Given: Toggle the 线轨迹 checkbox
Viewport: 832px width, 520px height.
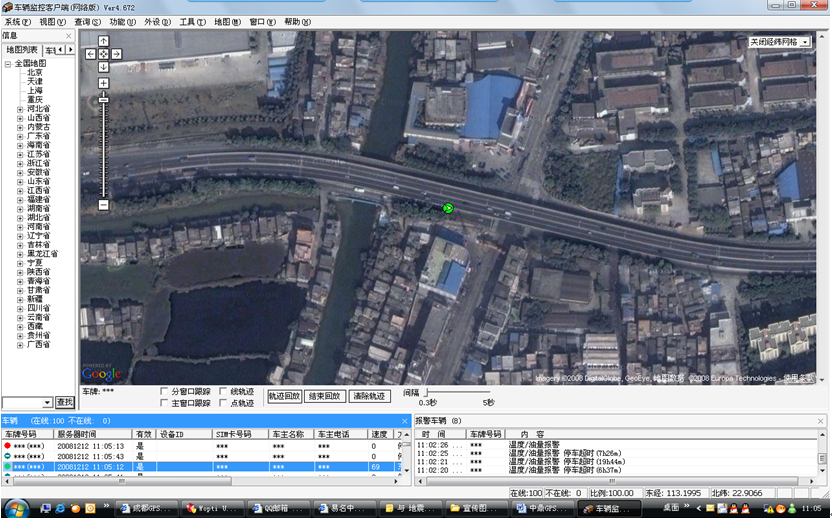Looking at the screenshot, I should (x=223, y=392).
